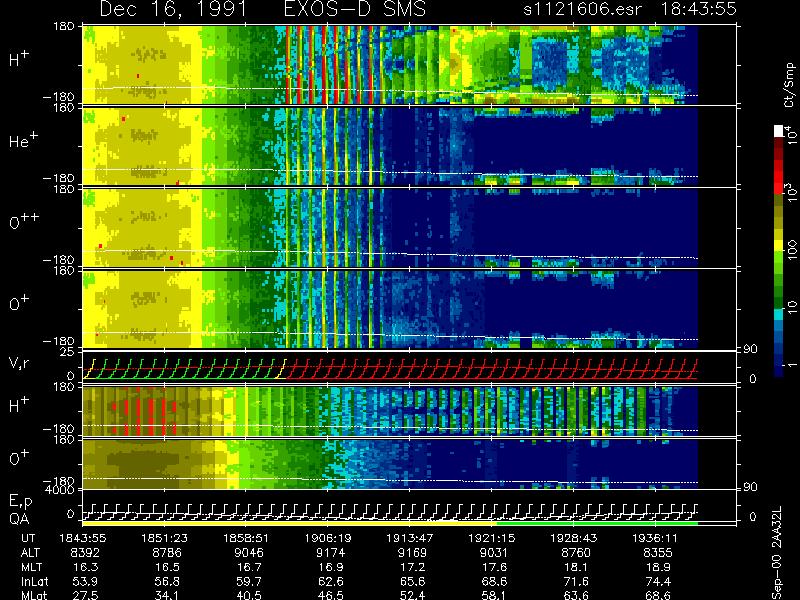This screenshot has width=800, height=600.
Task: Click the yellow segment of the QA bar
Action: 289,523
